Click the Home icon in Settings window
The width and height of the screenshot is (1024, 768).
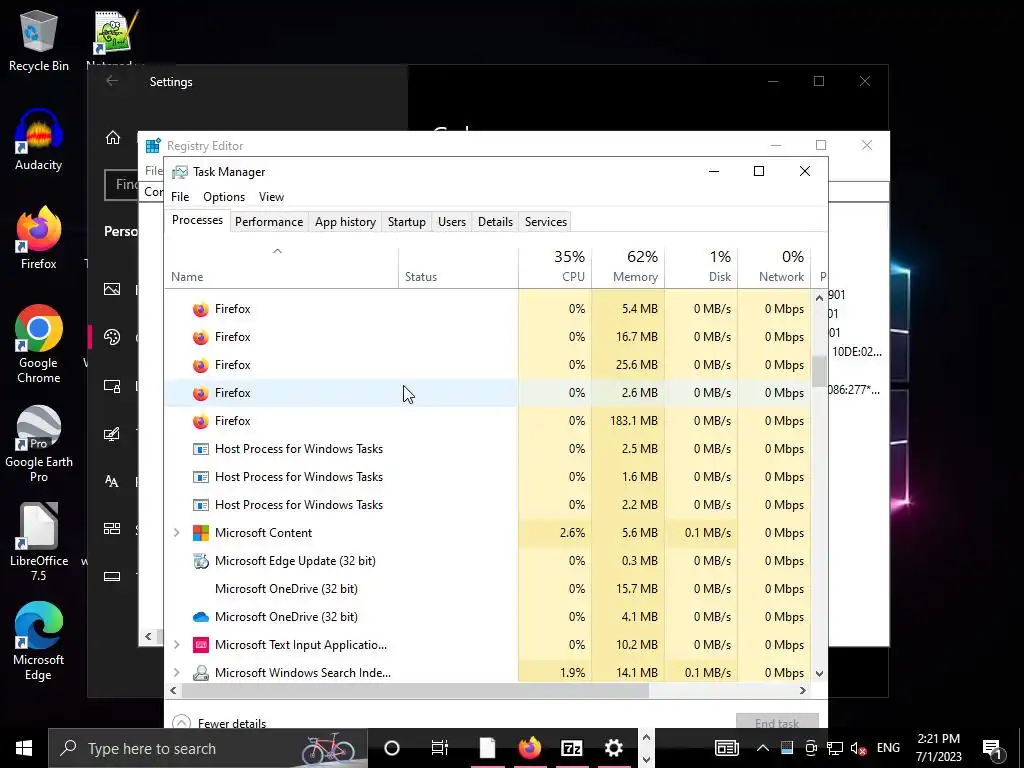(113, 137)
